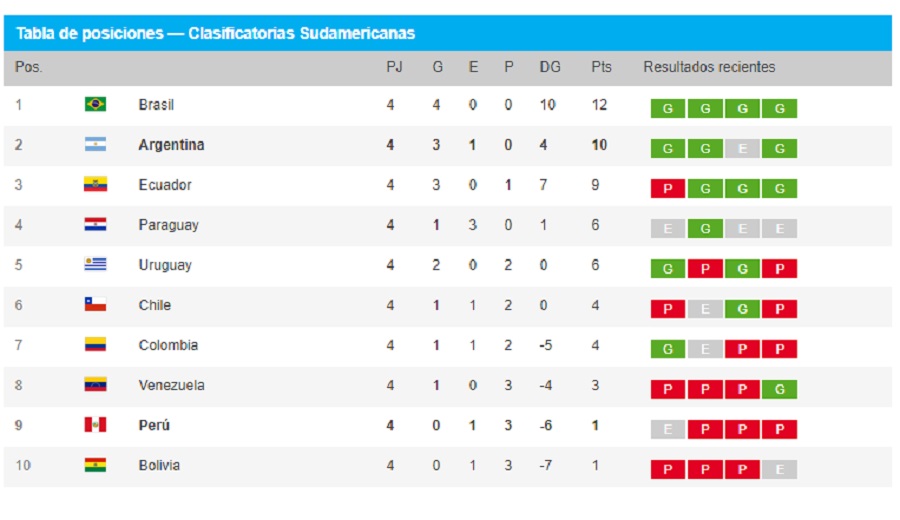Click the Chile flag icon

pos(95,304)
